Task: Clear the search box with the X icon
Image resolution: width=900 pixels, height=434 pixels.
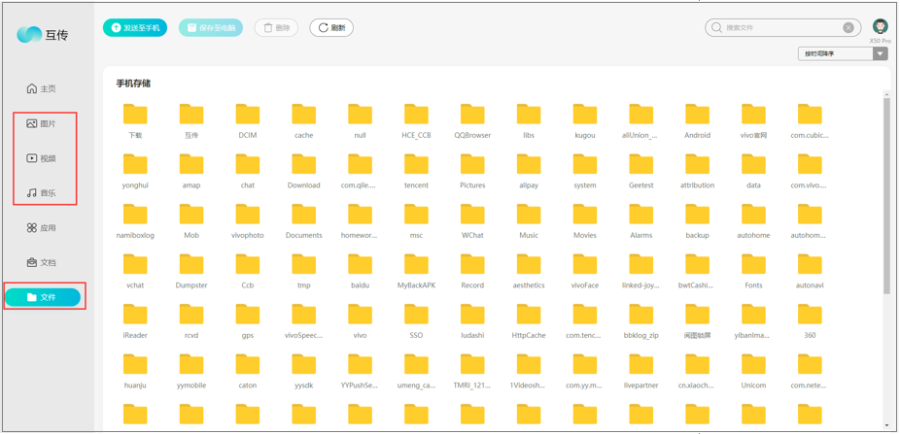Action: click(x=848, y=28)
